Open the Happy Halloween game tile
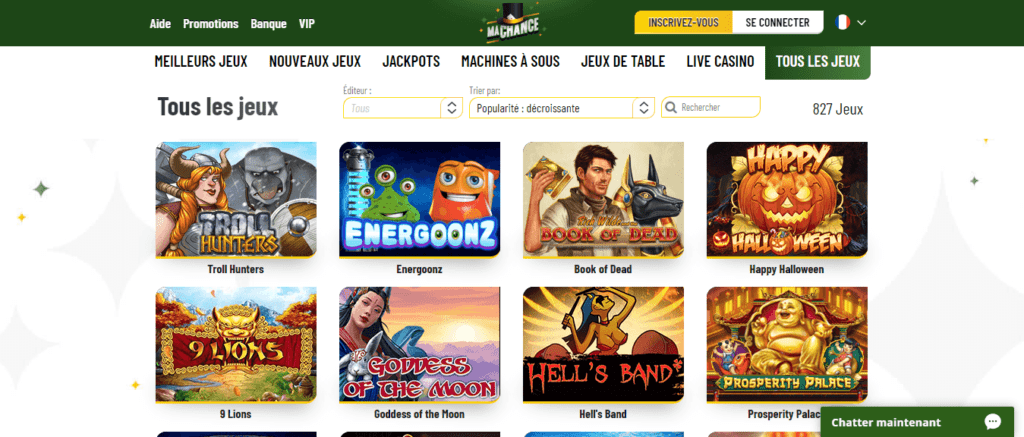The image size is (1024, 437). pos(786,199)
